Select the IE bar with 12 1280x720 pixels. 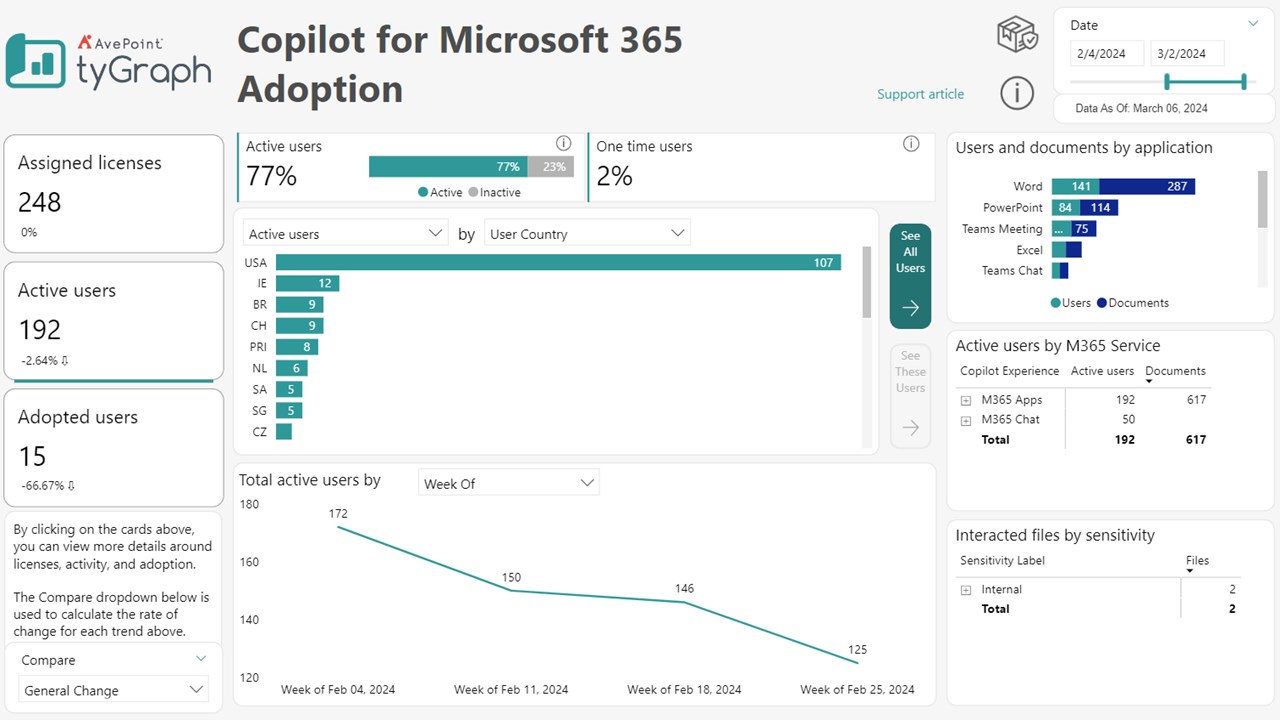click(x=307, y=283)
